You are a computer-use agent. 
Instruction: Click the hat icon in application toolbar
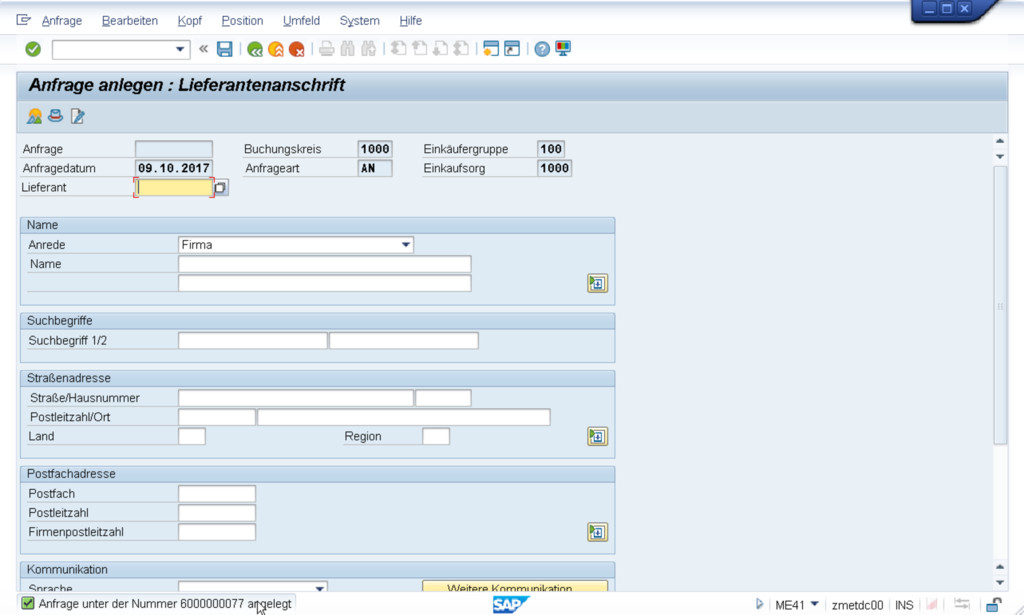pyautogui.click(x=56, y=116)
